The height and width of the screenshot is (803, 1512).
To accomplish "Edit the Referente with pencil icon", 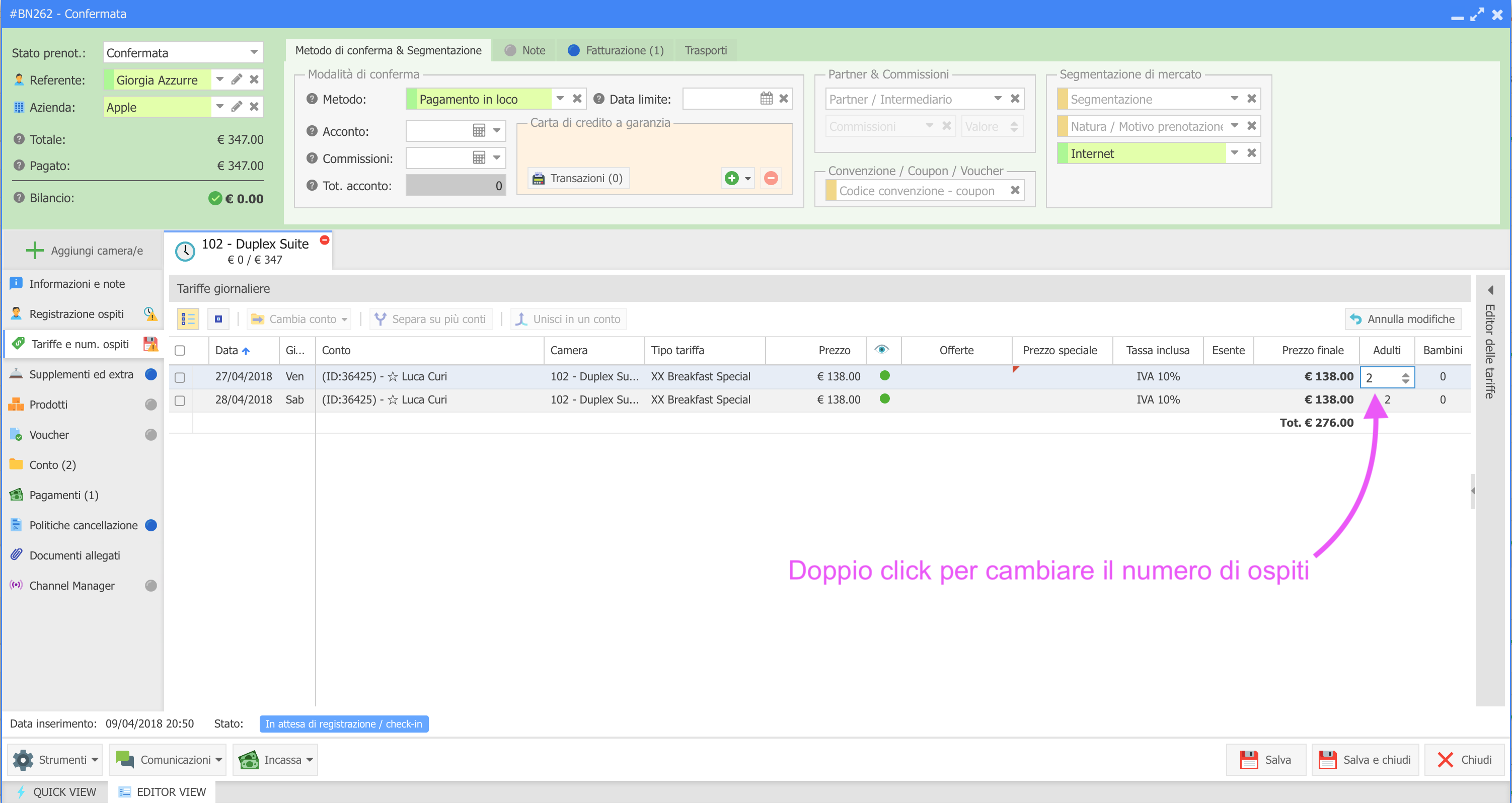I will [x=237, y=80].
